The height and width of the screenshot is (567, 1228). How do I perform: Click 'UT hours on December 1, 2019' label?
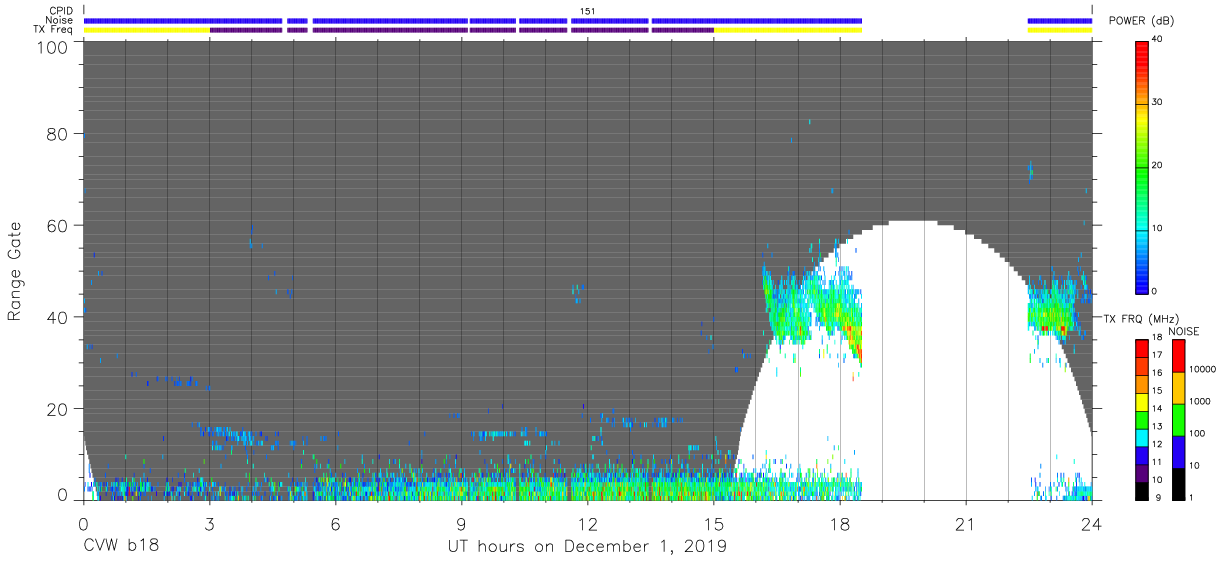click(587, 547)
